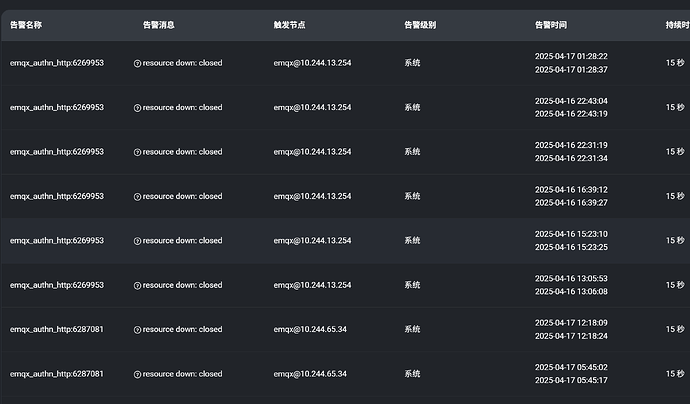Click 'resource down: closed' in the 22:43:04 row
Screen dimensions: 690x404
pyautogui.click(x=183, y=107)
